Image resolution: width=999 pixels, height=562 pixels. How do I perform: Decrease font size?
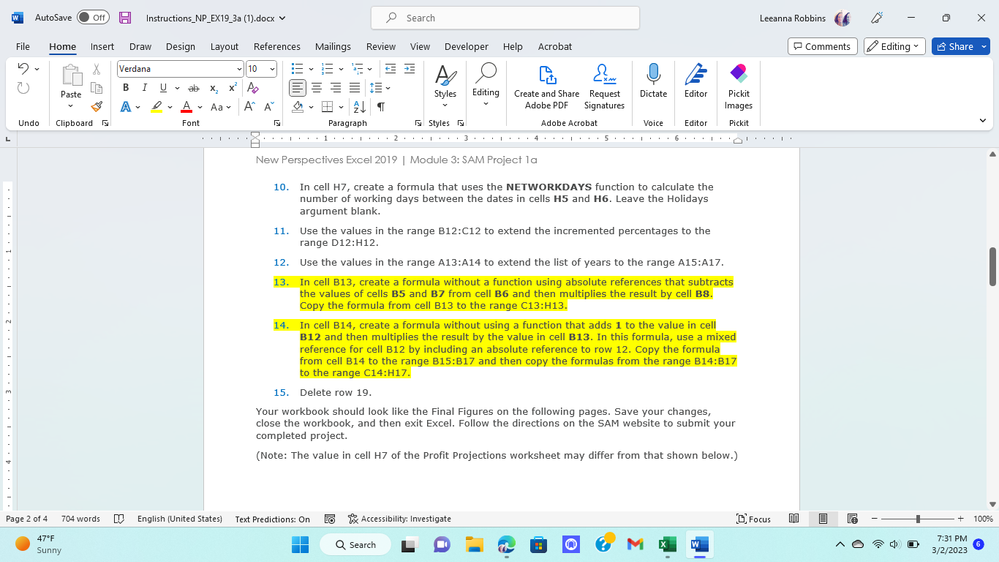pos(268,106)
